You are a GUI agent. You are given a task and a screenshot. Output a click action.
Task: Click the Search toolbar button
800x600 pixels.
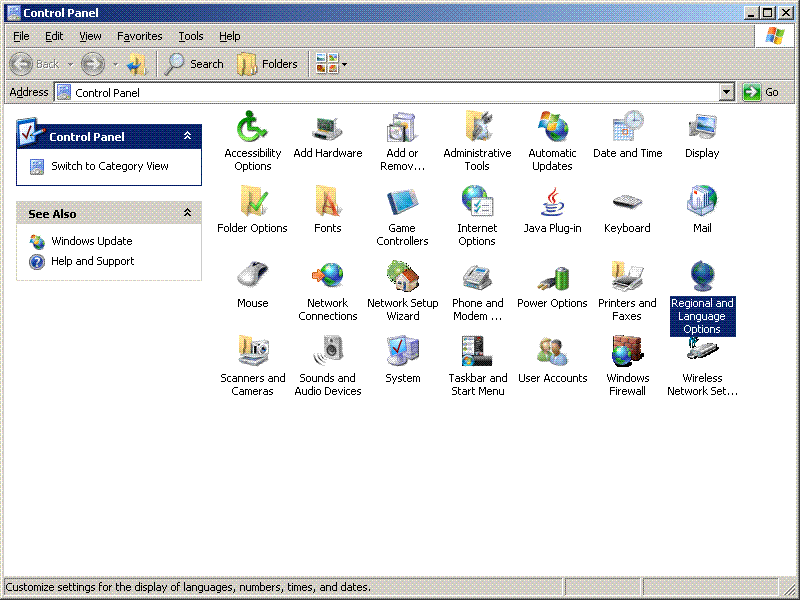tap(194, 64)
